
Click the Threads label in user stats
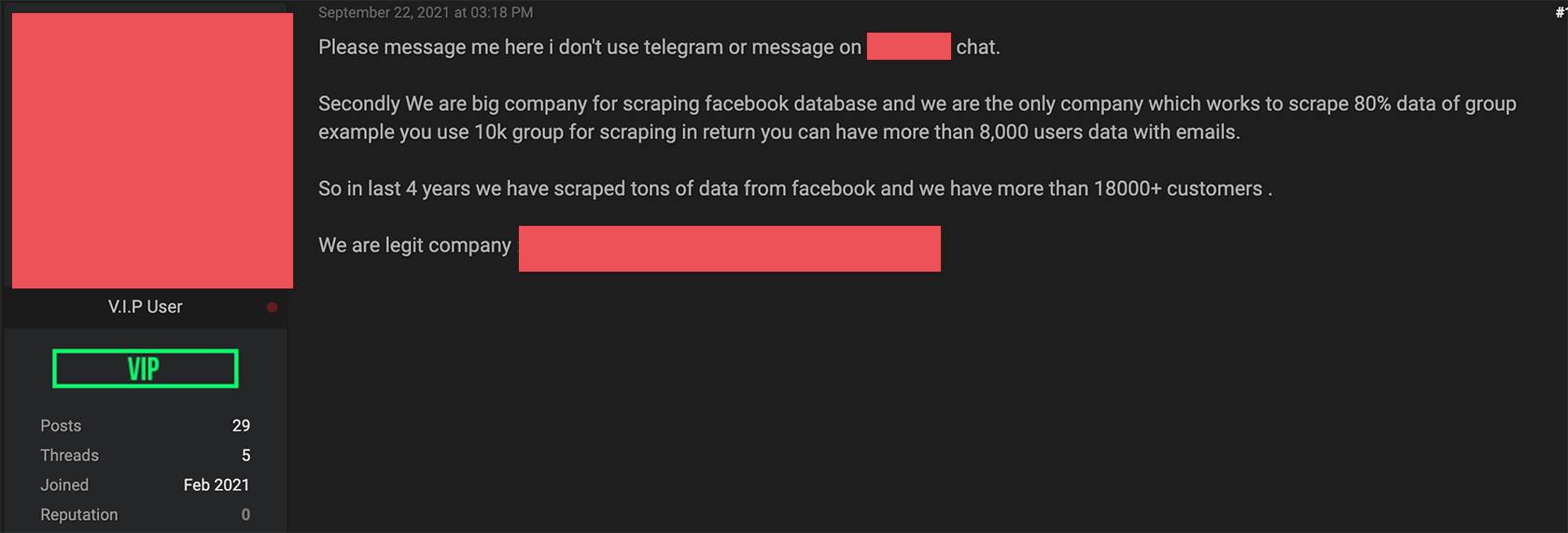[69, 456]
